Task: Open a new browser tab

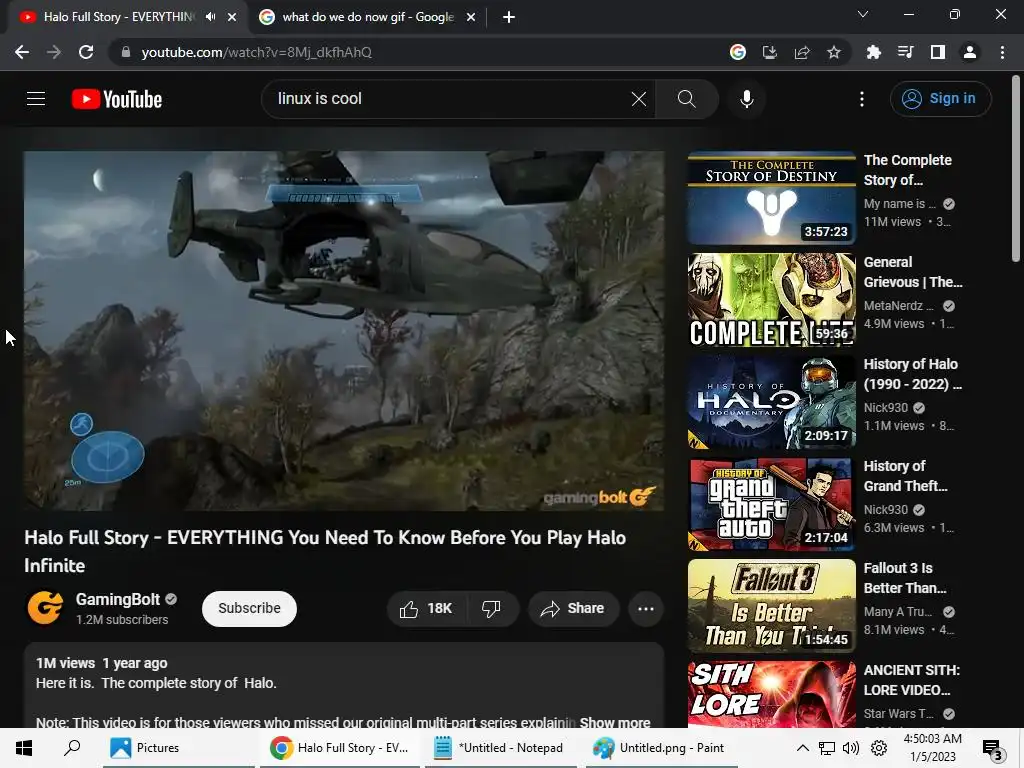Action: pyautogui.click(x=509, y=17)
